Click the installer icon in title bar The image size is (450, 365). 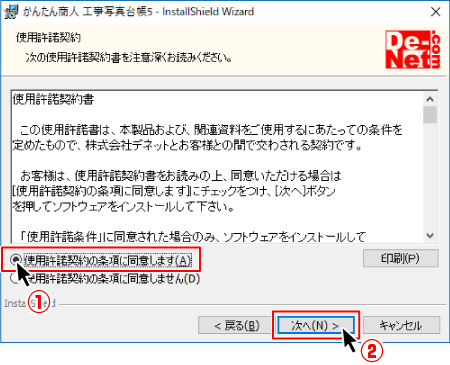(x=11, y=12)
